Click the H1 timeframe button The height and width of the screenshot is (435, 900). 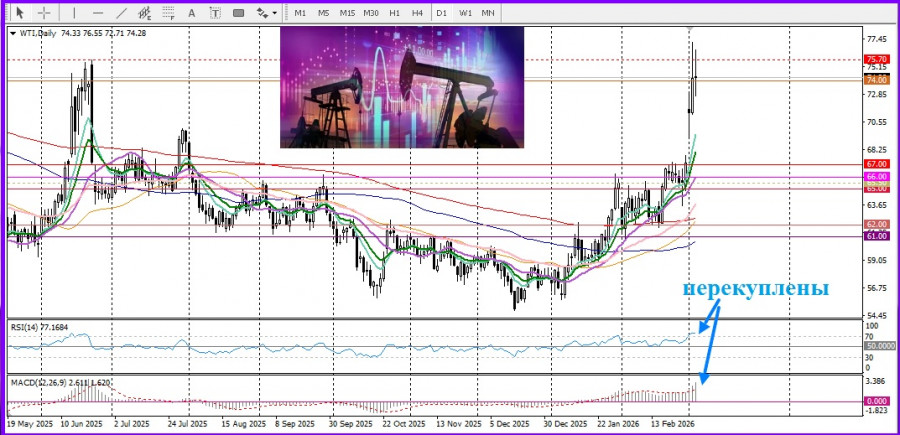click(395, 12)
